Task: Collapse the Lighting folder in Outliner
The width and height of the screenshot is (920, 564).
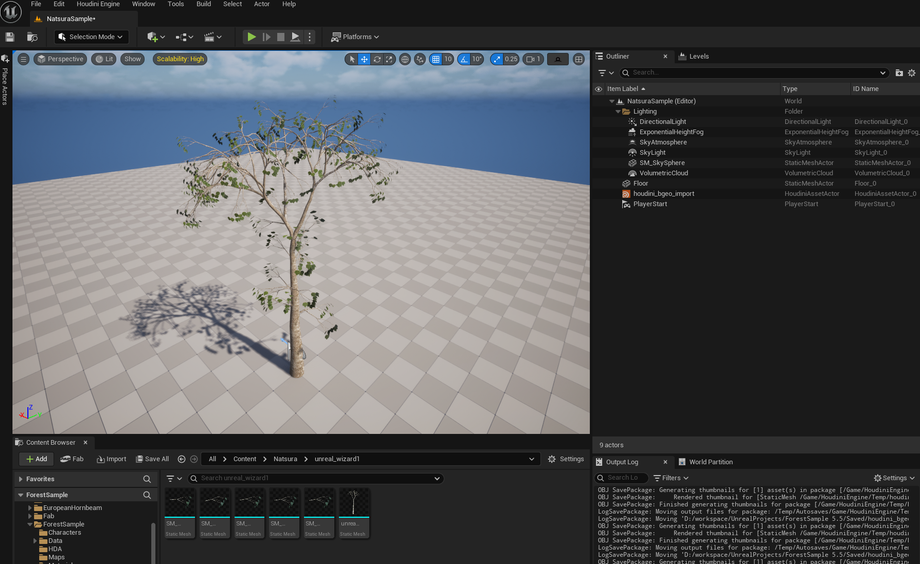Action: pos(618,112)
